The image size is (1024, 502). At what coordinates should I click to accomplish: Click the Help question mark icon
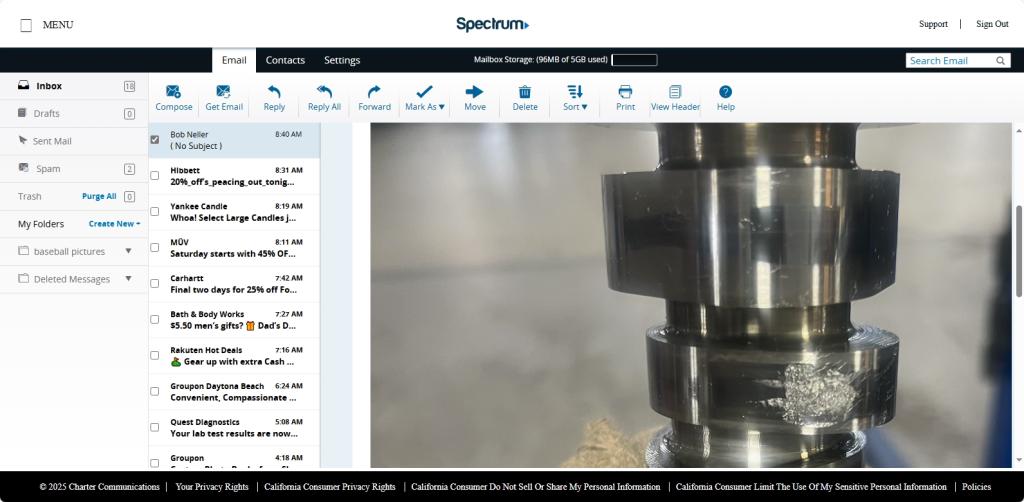[726, 91]
